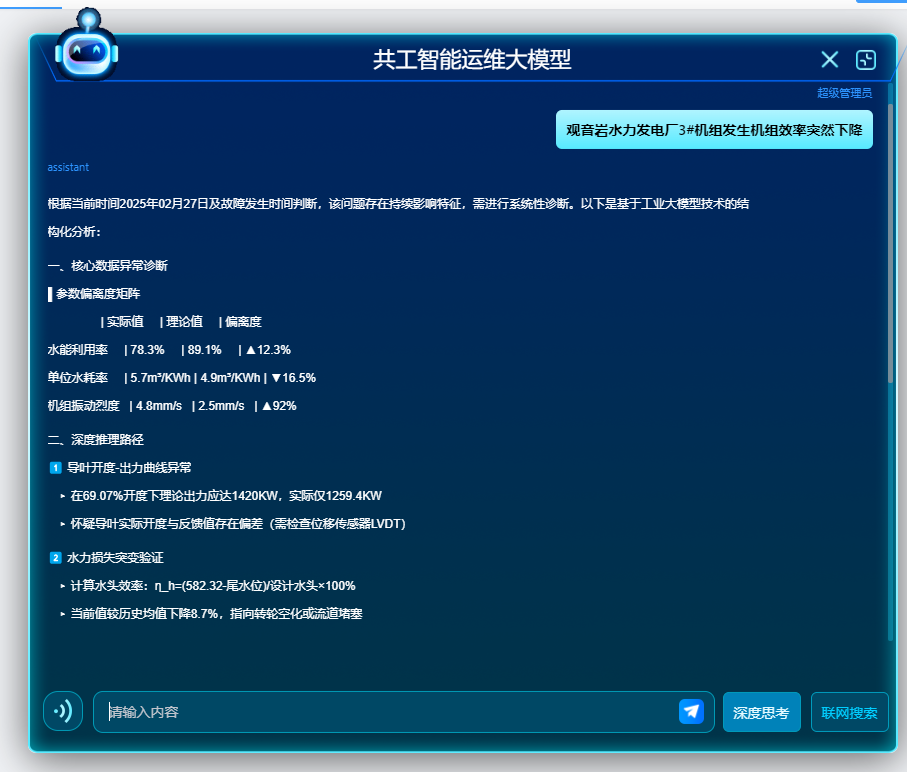Click the robot assistant avatar icon
The image size is (907, 772).
pos(87,49)
